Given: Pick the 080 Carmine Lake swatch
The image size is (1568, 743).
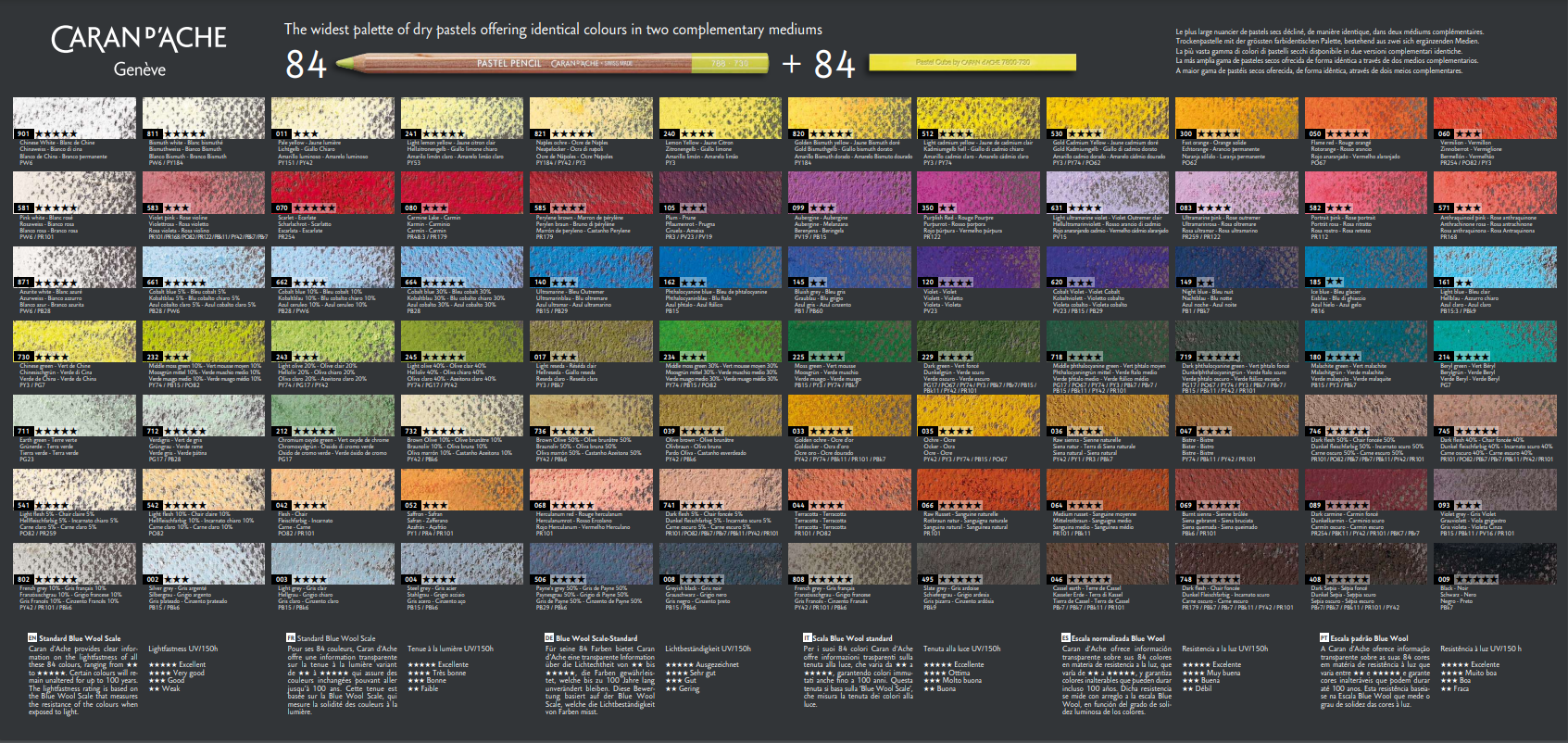Looking at the screenshot, I should tap(462, 192).
